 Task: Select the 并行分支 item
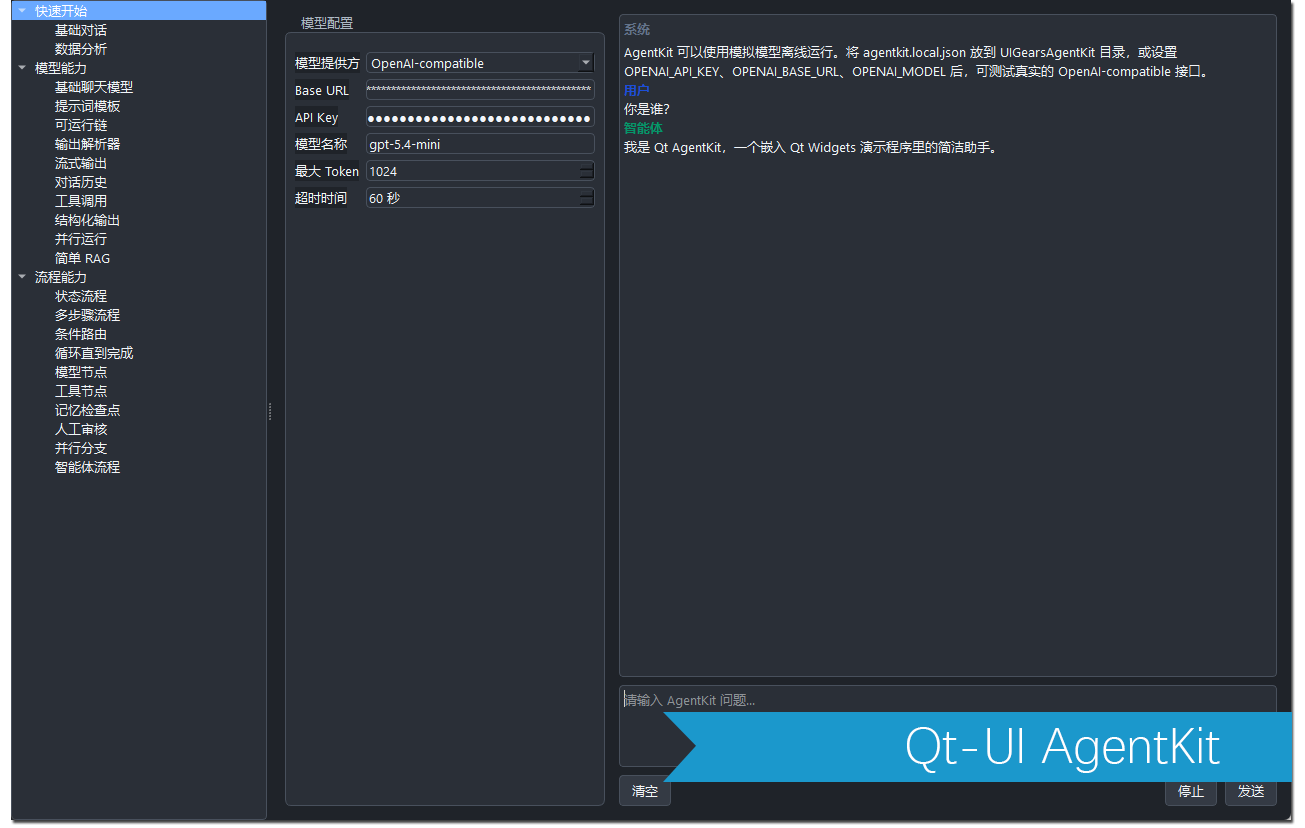81,448
